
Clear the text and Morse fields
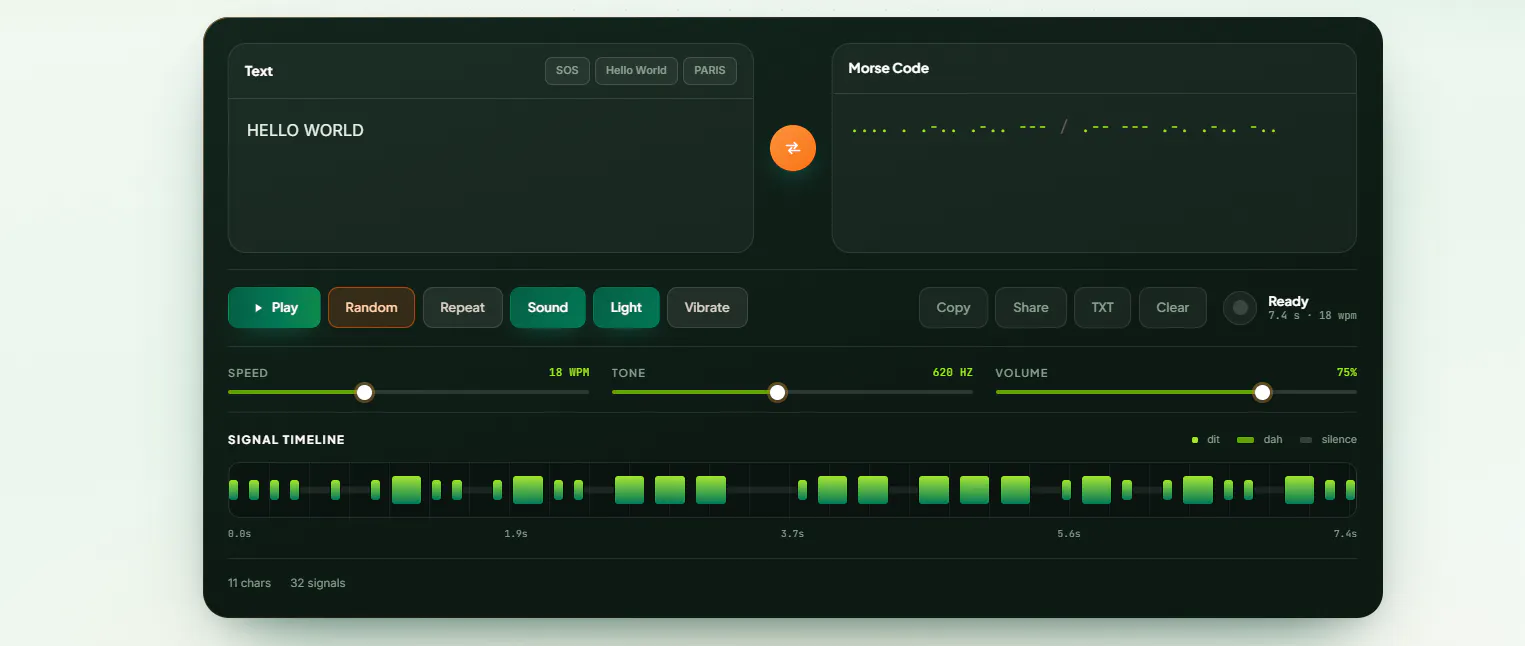pyautogui.click(x=1173, y=308)
